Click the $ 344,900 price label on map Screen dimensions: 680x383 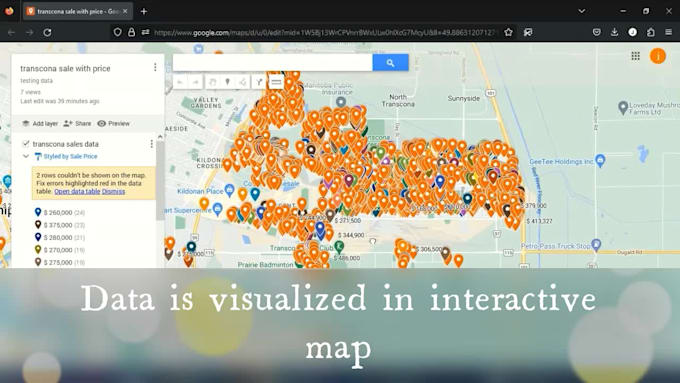(351, 235)
